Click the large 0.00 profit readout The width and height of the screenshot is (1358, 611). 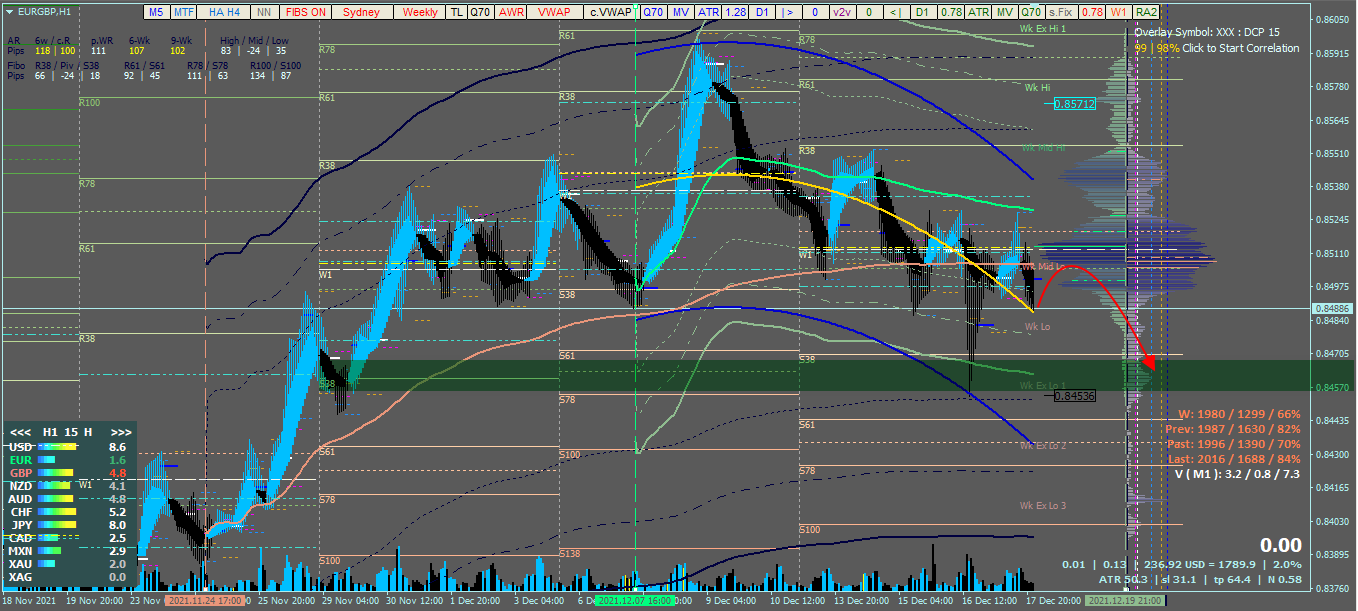tap(1280, 545)
